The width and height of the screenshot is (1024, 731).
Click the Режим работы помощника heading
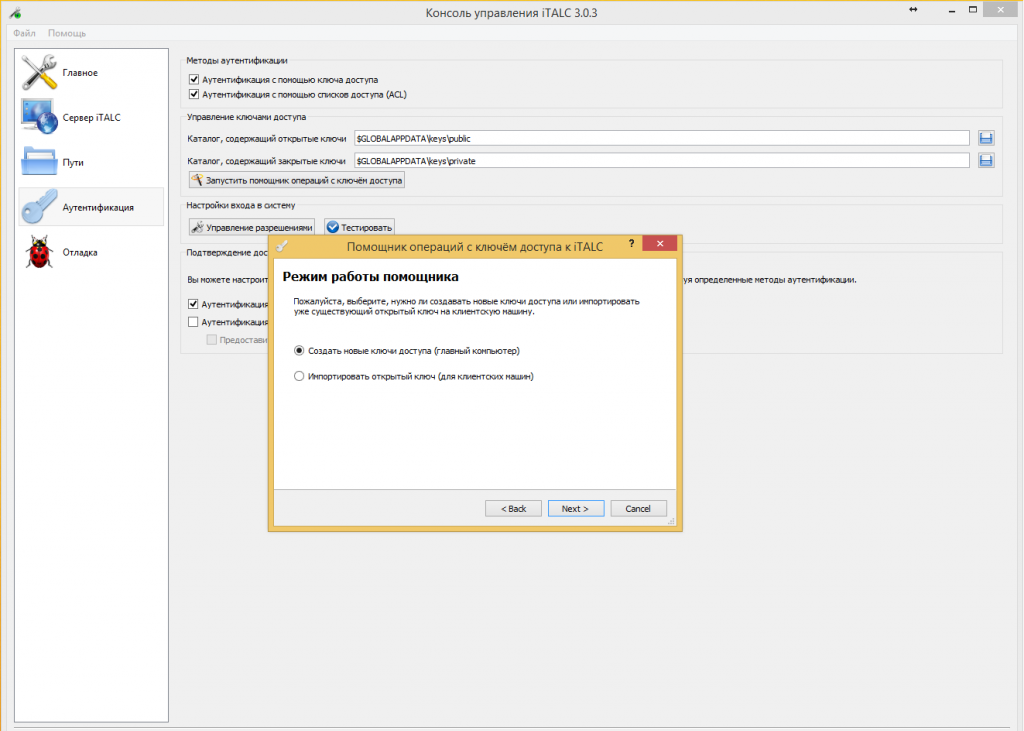370,276
